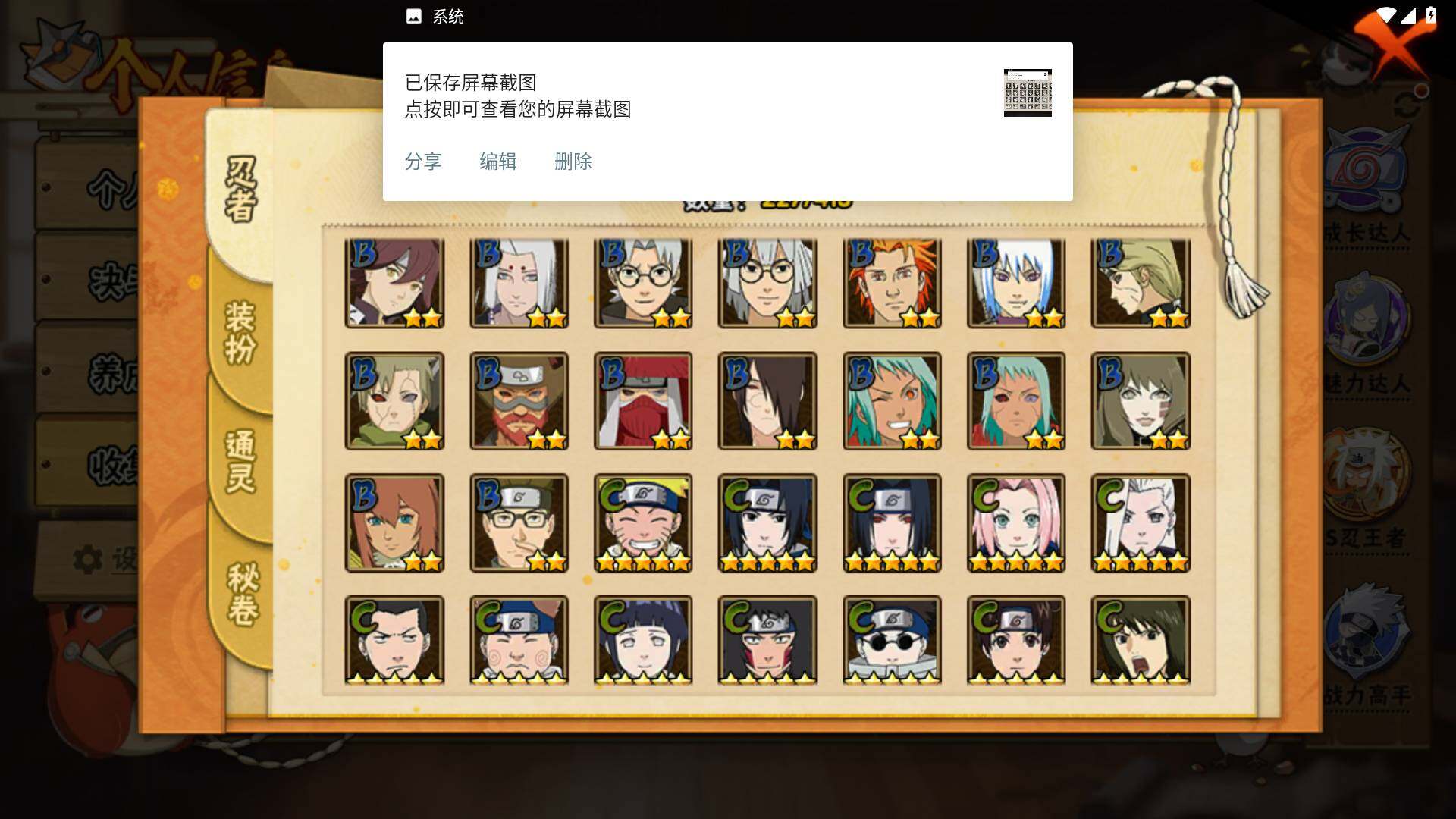Tap 删除 in the screenshot notification
1456x819 pixels.
click(573, 162)
